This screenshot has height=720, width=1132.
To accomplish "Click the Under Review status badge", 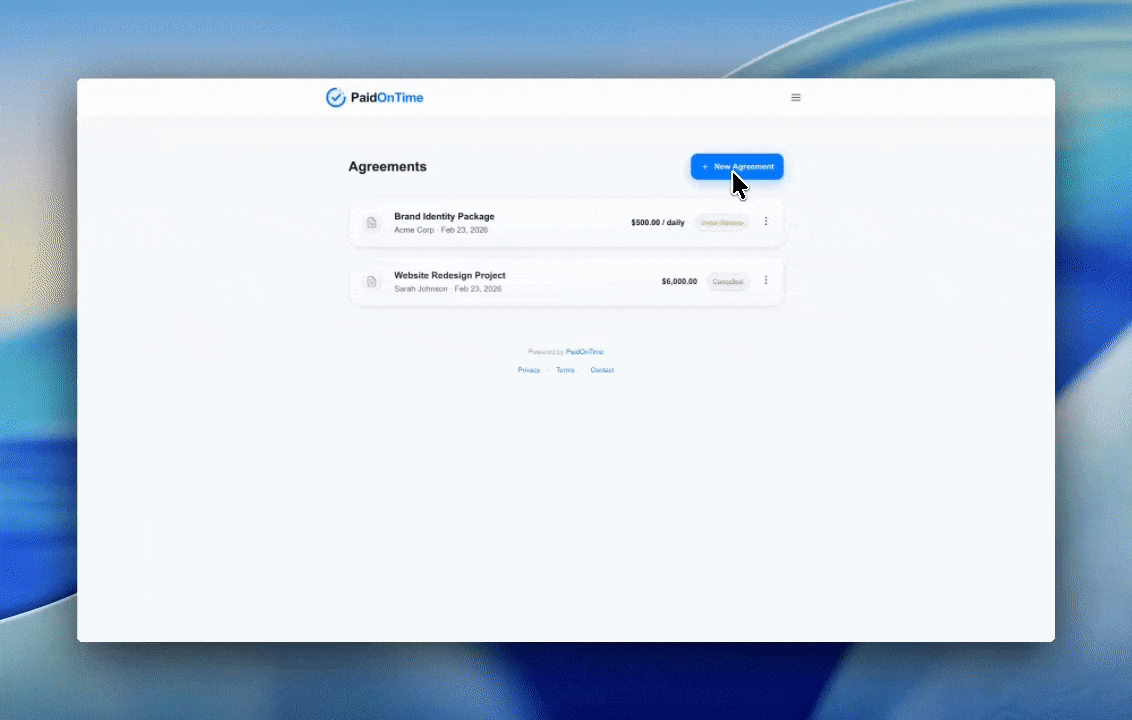I will click(x=721, y=223).
